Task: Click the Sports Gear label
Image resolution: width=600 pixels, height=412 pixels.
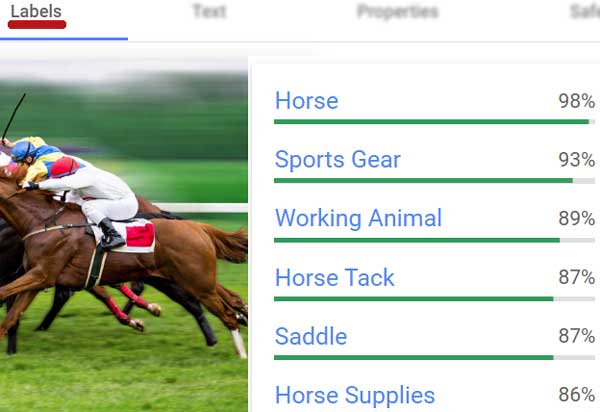Action: pyautogui.click(x=338, y=160)
